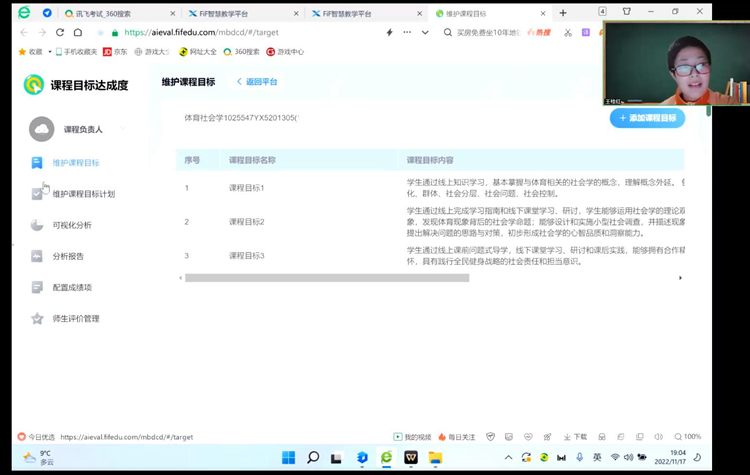
Task: Click the browser refresh icon
Action: (x=60, y=32)
